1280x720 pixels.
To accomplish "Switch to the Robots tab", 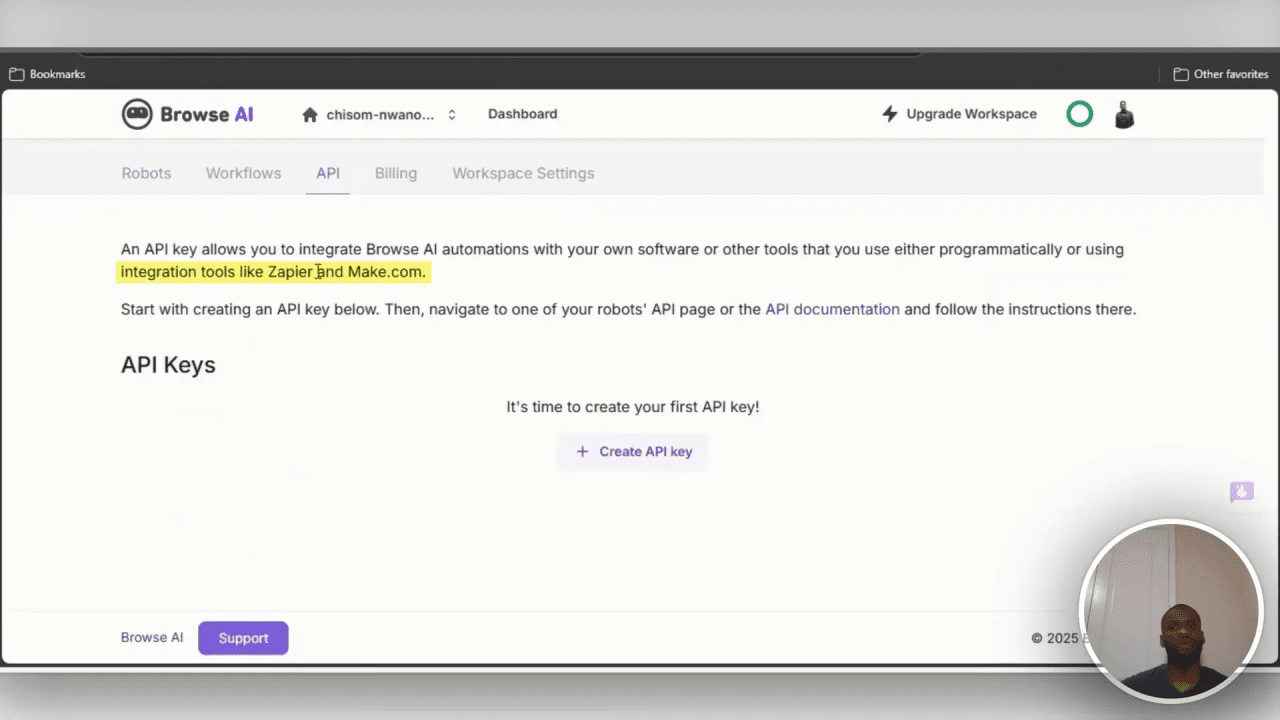I will coord(146,173).
